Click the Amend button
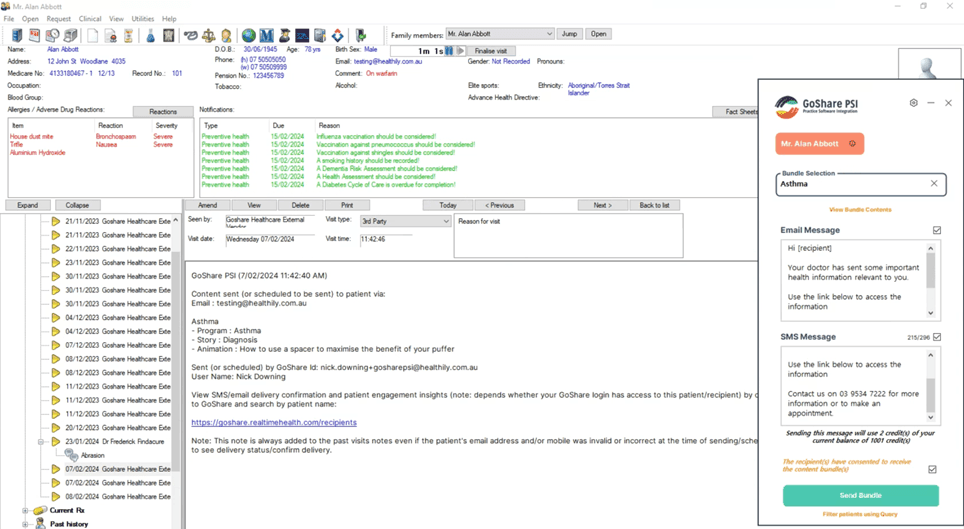The width and height of the screenshot is (964, 529). tap(207, 205)
